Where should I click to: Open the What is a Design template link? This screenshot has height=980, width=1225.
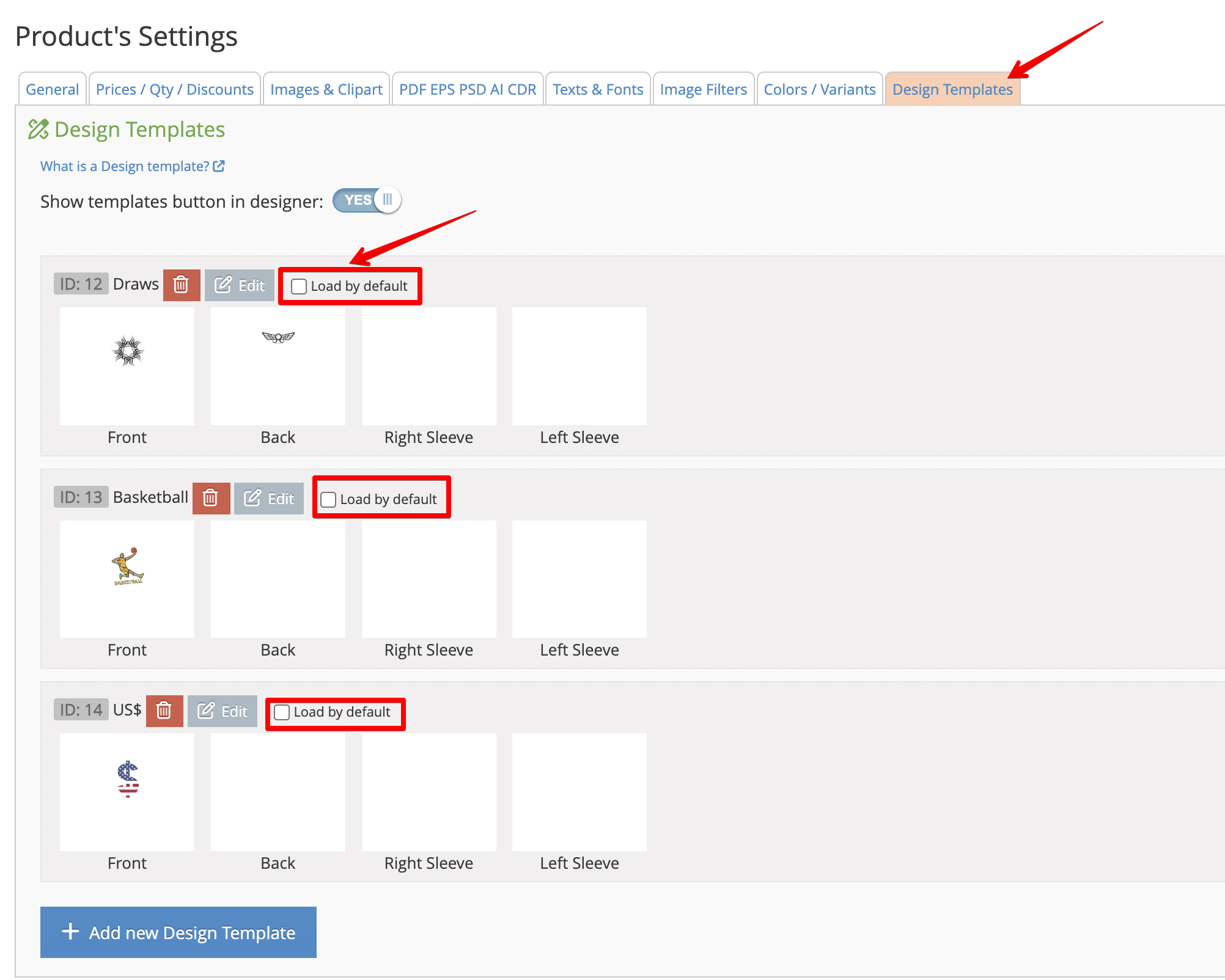(x=125, y=166)
